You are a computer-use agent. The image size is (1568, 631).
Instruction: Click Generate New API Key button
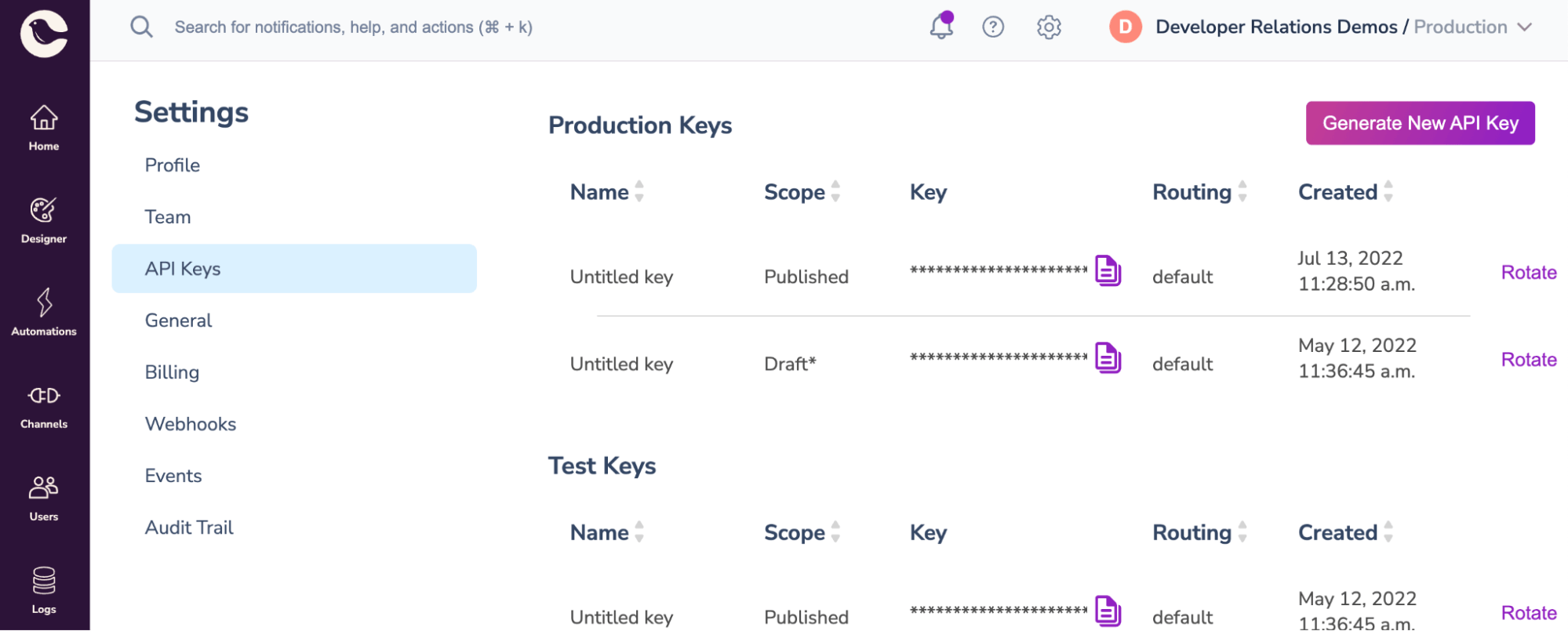[x=1420, y=123]
